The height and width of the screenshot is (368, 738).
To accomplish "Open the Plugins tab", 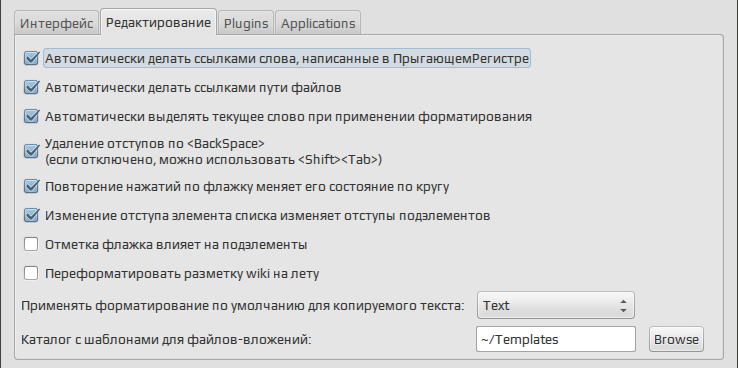I will point(246,24).
